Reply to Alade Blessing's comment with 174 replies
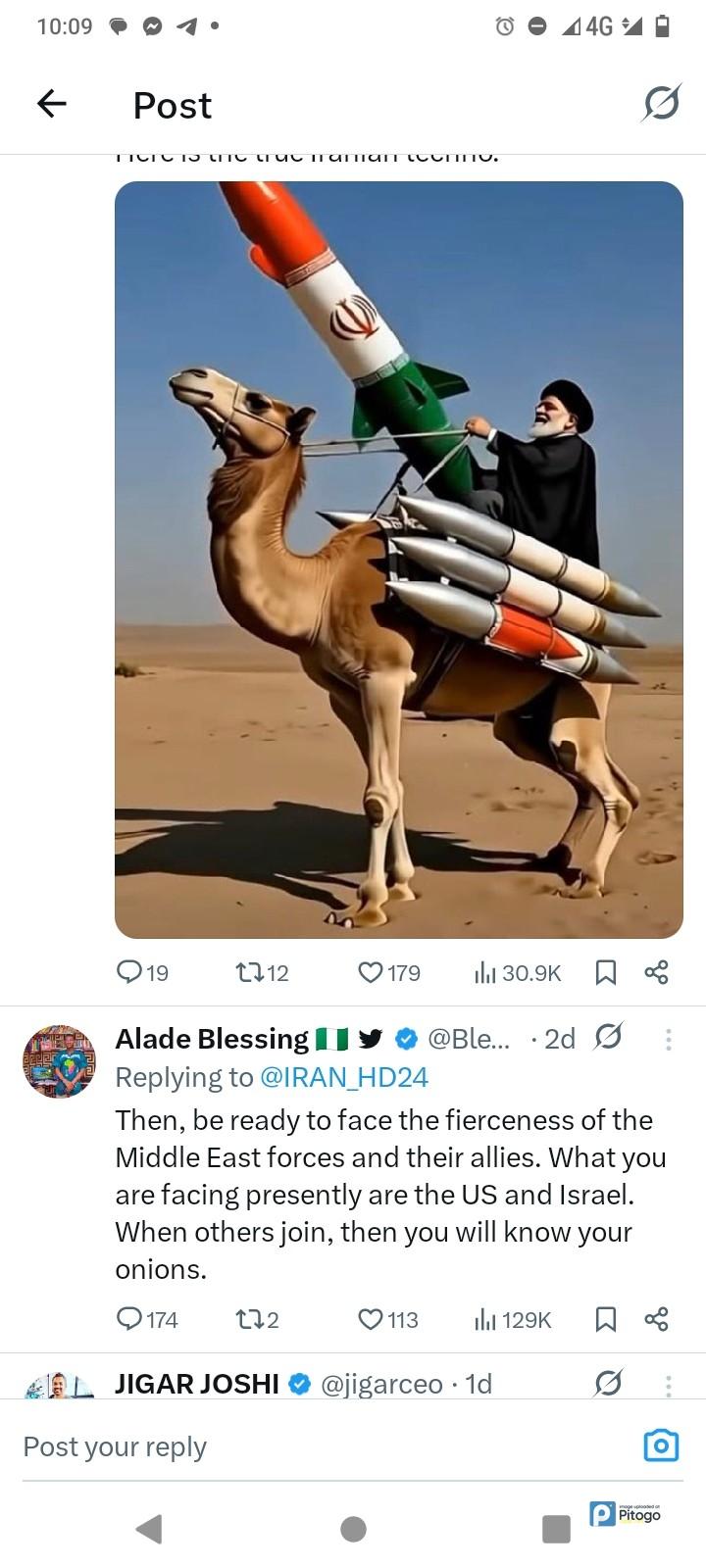The width and height of the screenshot is (706, 1568). tap(147, 1319)
